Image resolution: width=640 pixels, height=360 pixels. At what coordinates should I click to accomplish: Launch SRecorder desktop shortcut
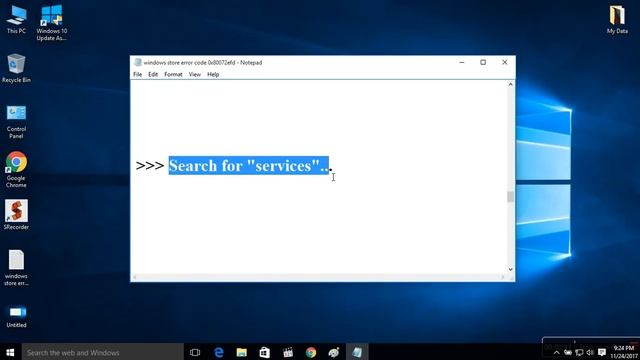pos(16,215)
